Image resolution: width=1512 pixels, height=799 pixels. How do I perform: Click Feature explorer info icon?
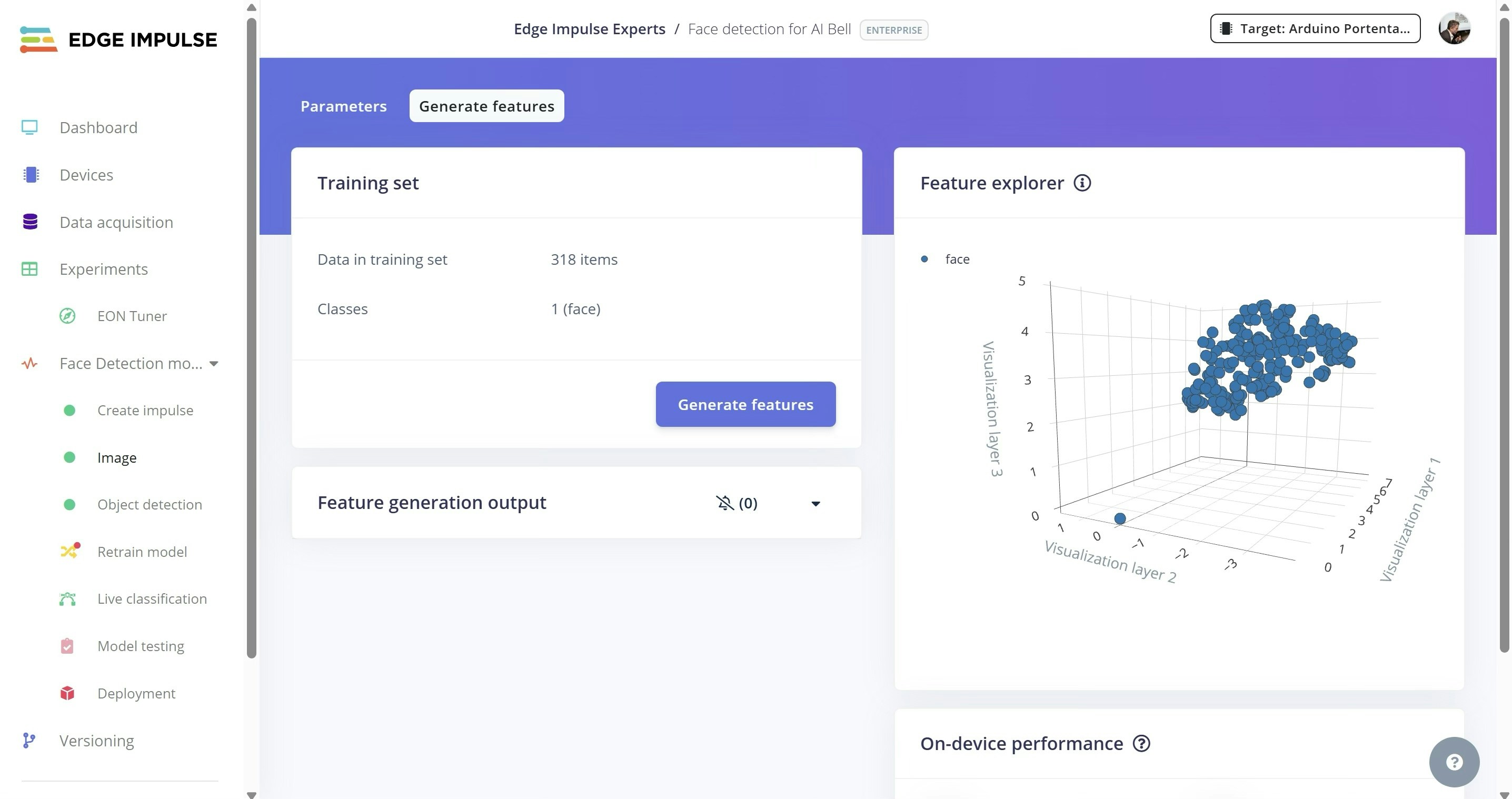coord(1082,183)
